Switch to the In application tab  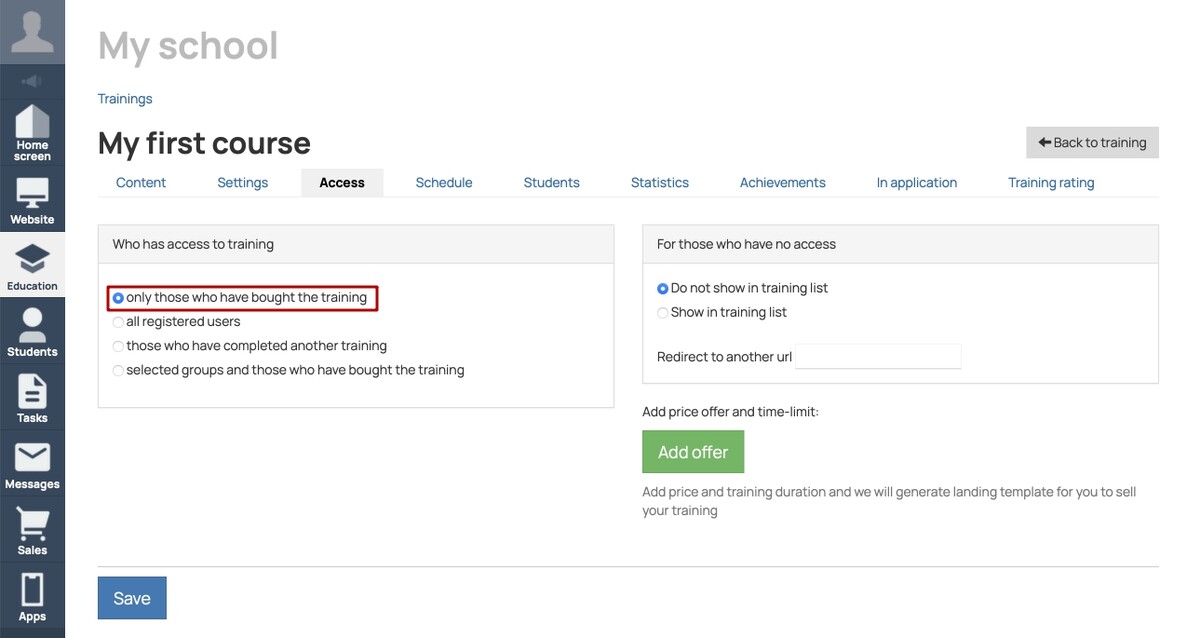click(917, 182)
